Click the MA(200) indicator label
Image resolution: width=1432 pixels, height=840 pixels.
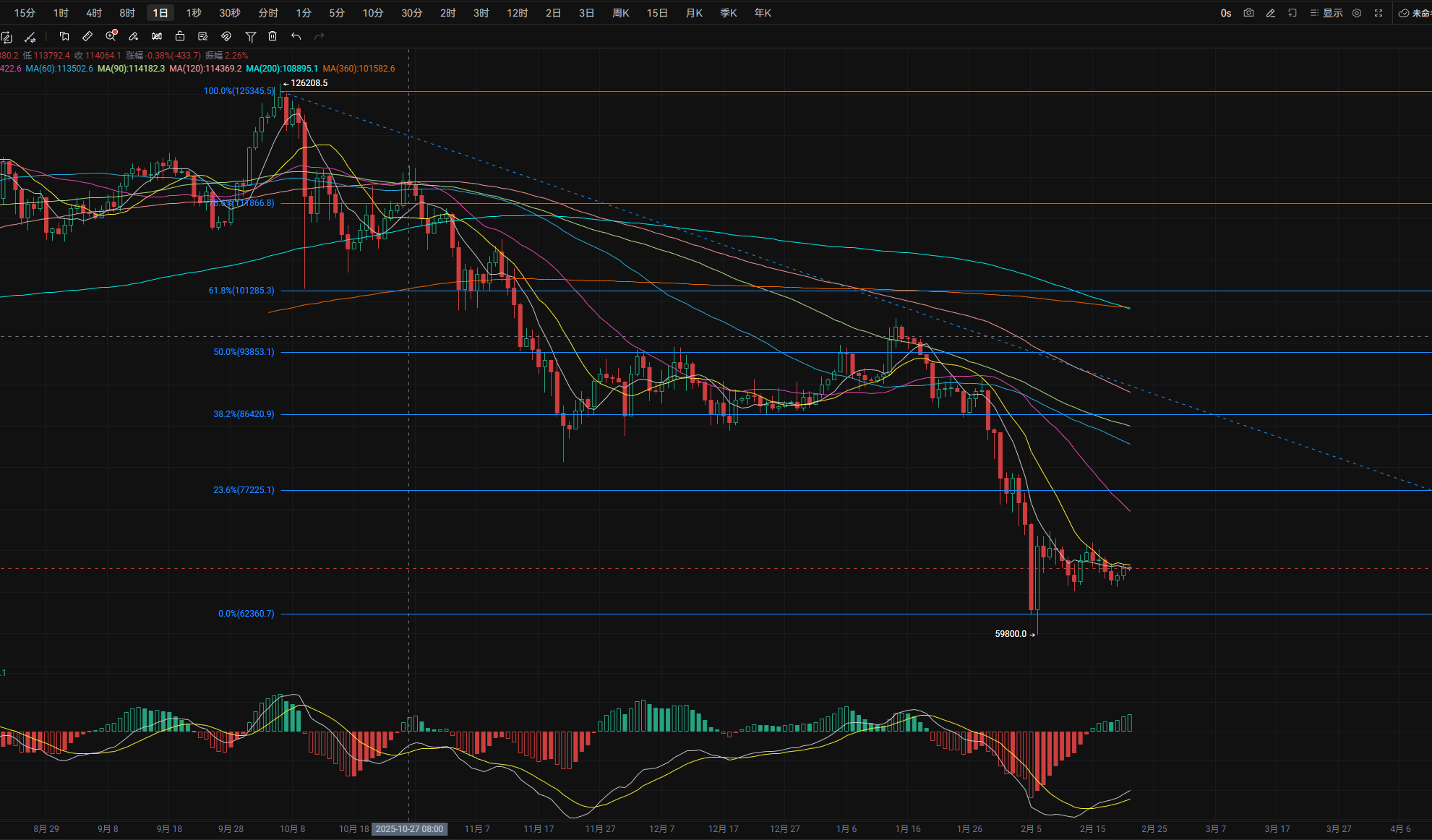281,69
